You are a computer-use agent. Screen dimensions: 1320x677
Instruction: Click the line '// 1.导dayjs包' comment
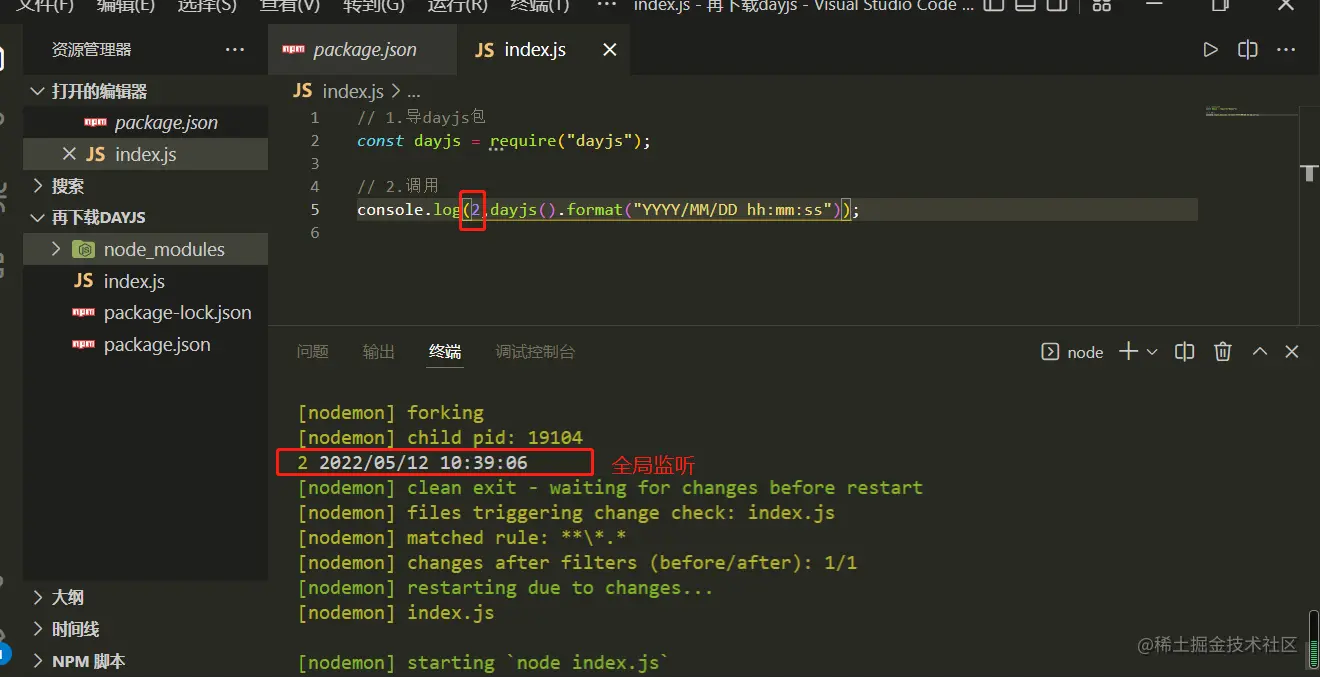point(421,117)
